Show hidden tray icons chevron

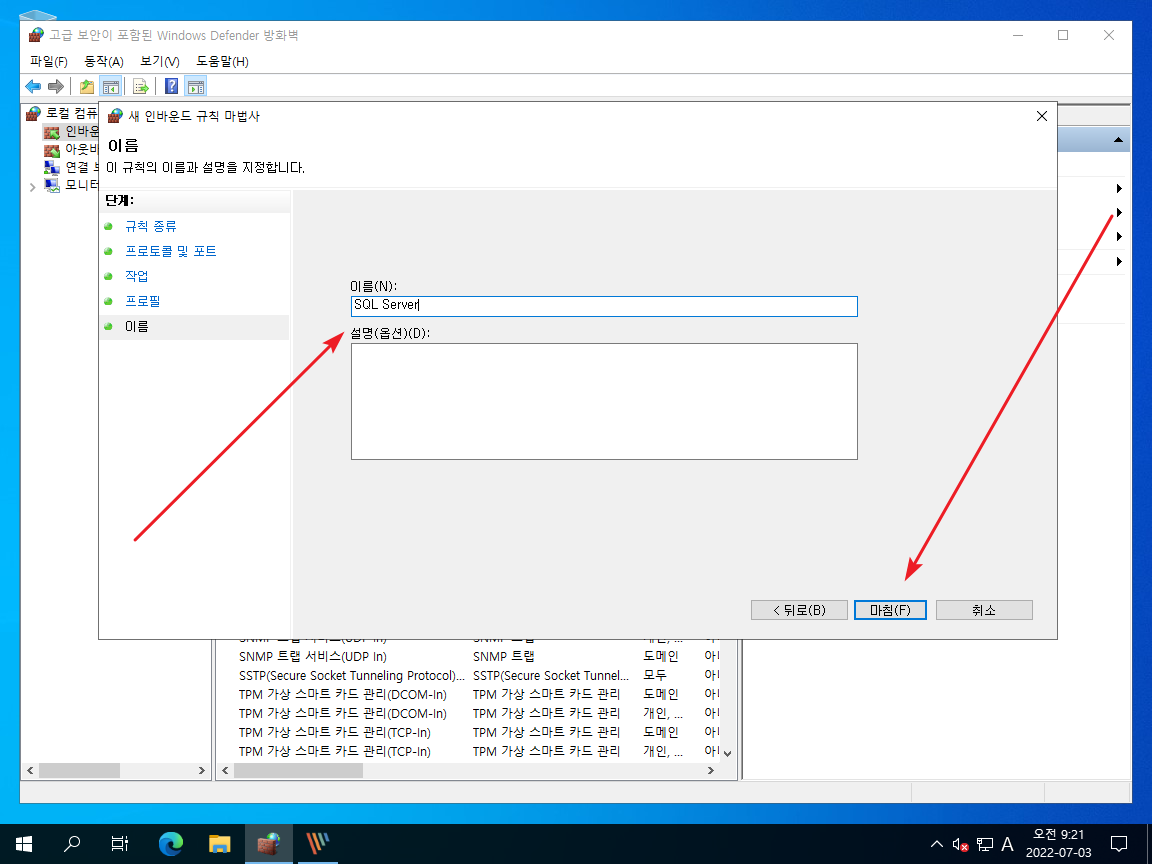[x=937, y=844]
